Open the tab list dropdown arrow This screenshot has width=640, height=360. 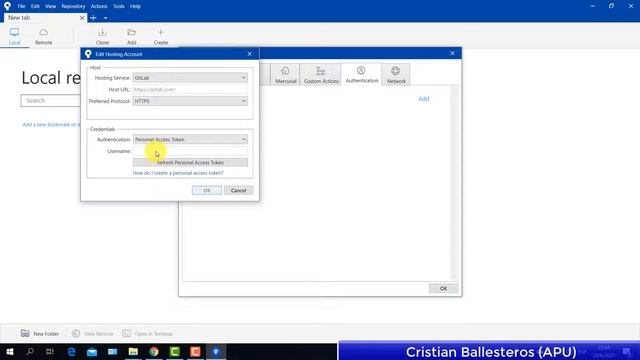105,18
